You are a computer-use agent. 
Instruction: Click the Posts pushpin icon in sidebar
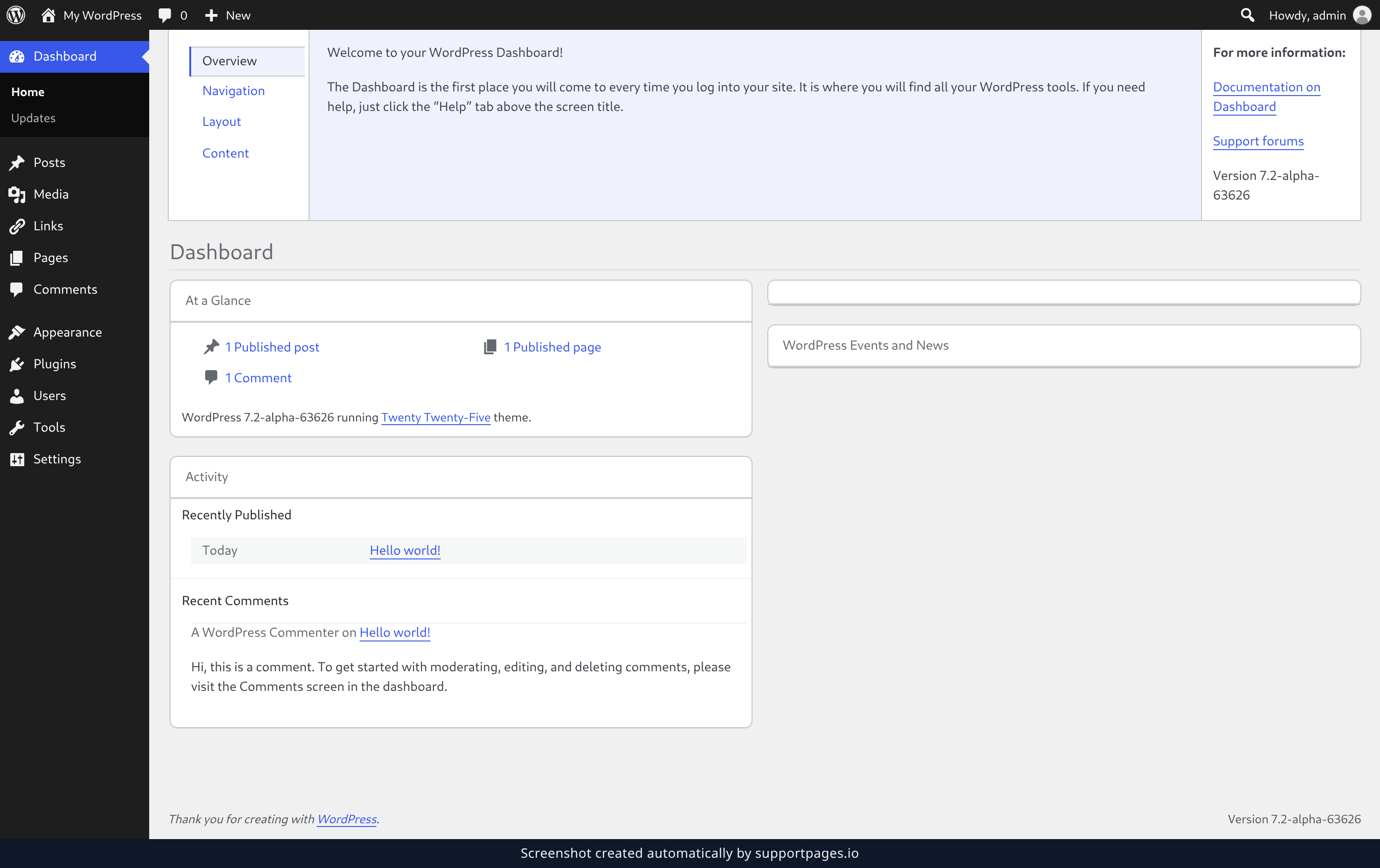click(17, 163)
